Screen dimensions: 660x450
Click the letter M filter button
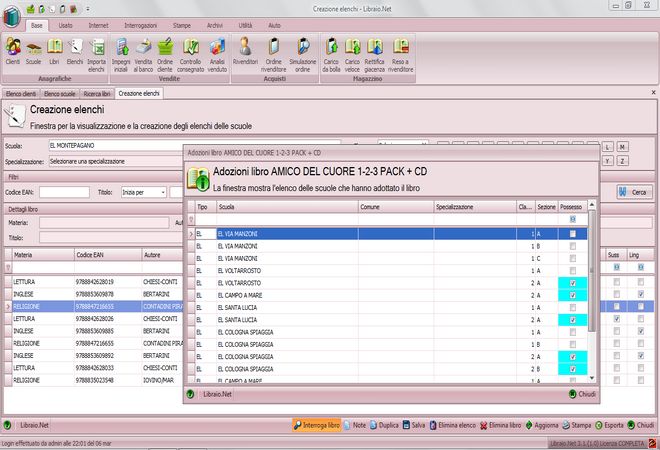point(622,147)
